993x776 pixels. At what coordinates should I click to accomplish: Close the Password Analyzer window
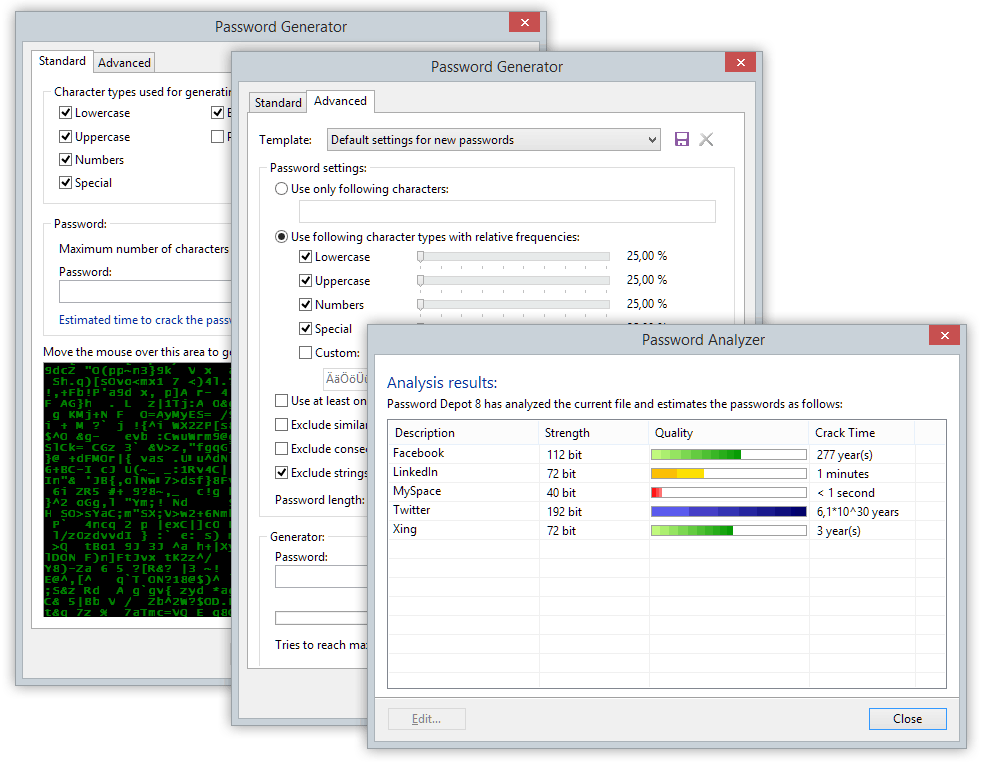[x=945, y=335]
